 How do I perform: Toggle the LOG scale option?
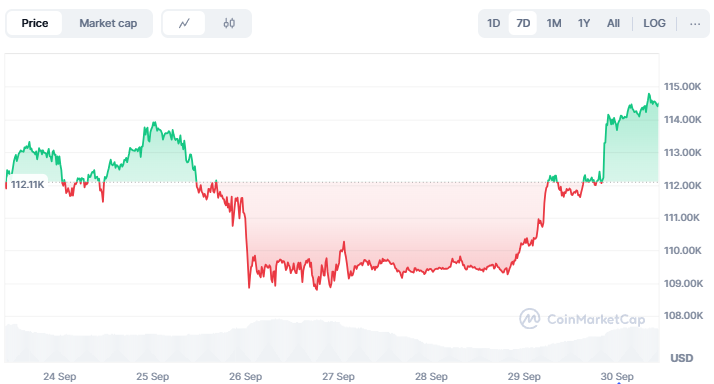click(654, 23)
